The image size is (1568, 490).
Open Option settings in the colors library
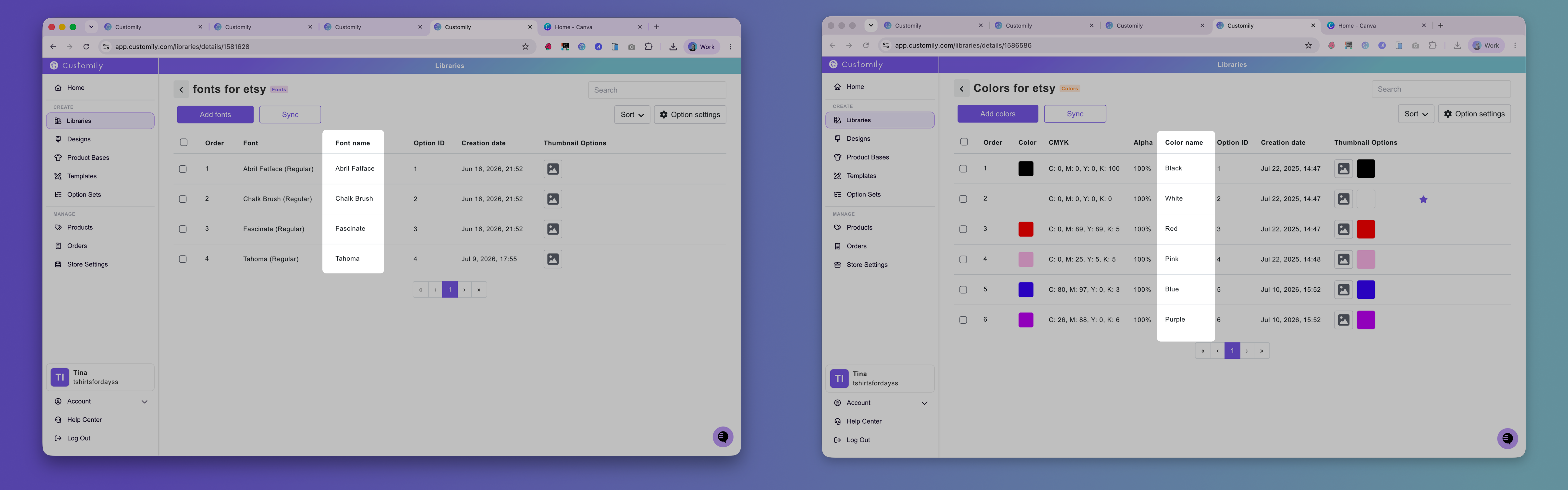1474,114
